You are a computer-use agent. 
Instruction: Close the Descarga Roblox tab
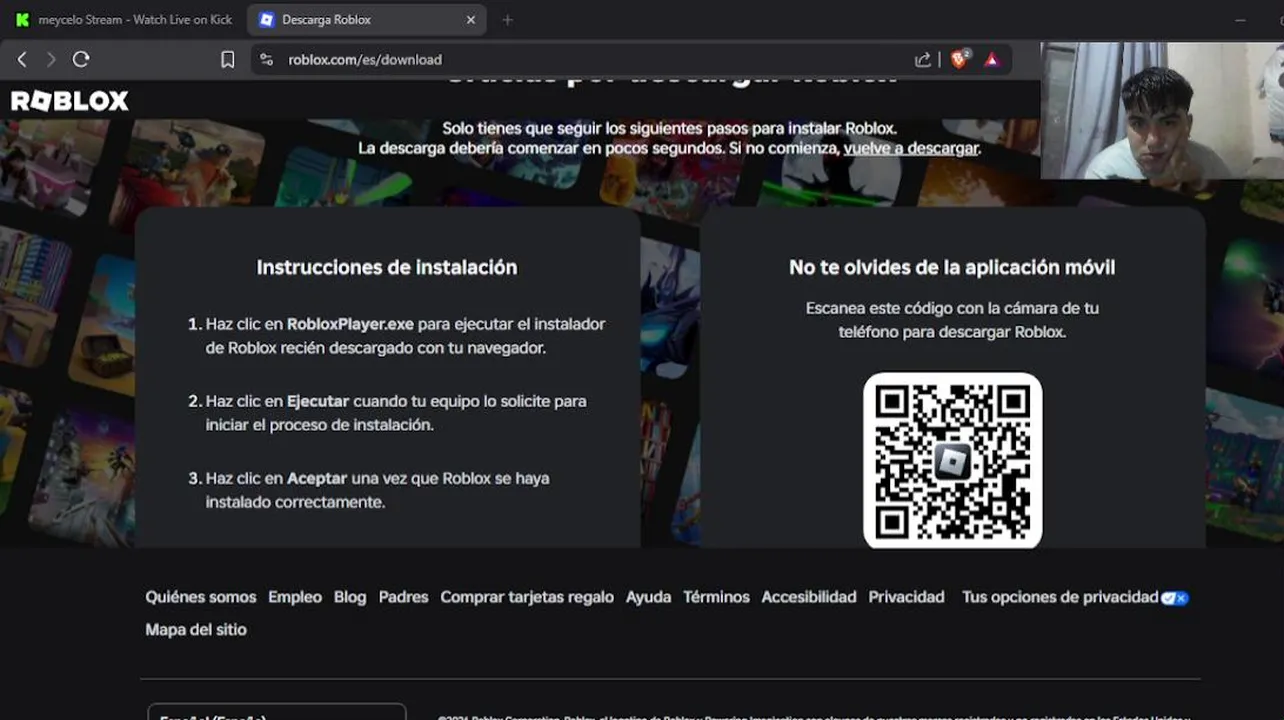point(471,20)
